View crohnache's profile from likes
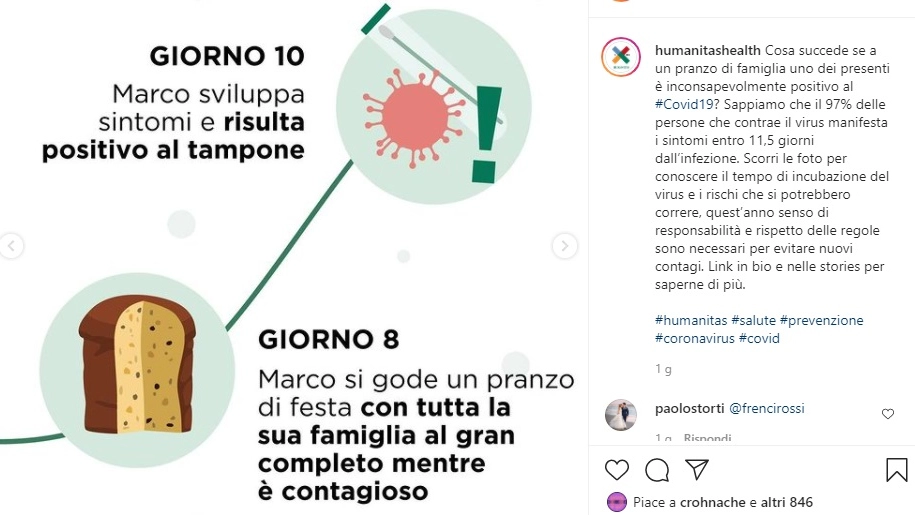This screenshot has height=515, width=915. (713, 502)
